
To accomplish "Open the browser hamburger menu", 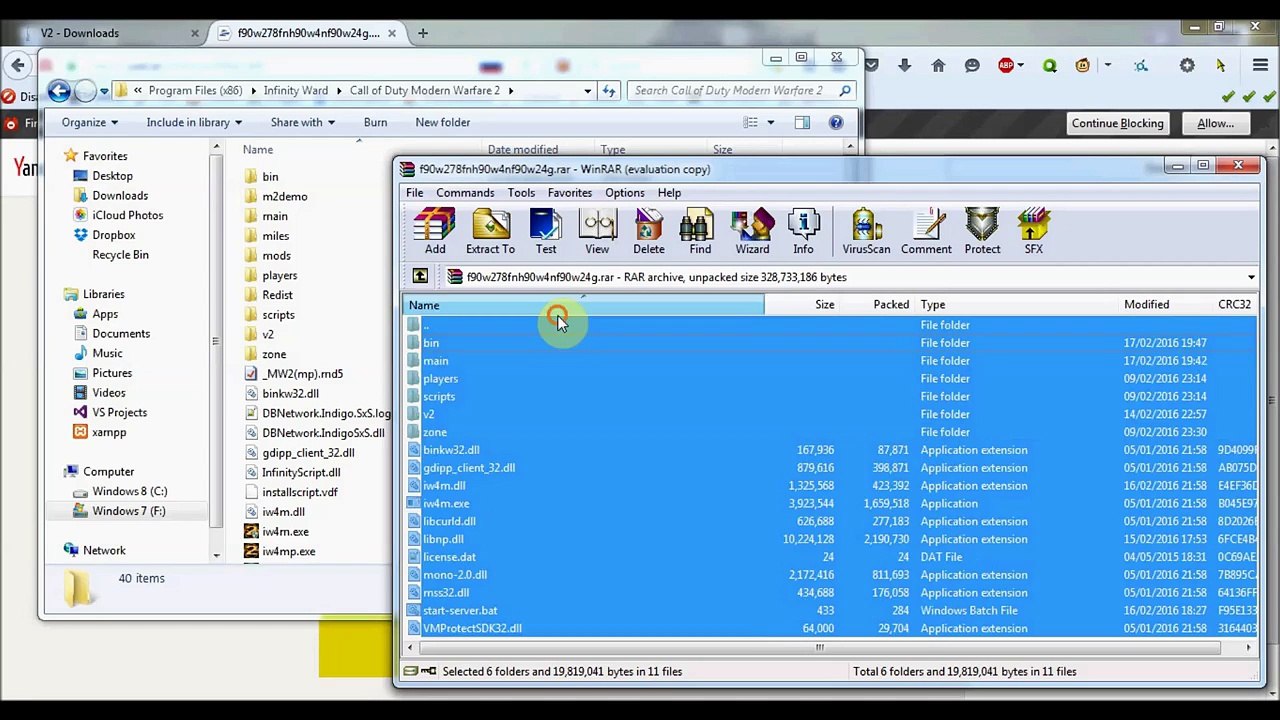I will 1260,66.
